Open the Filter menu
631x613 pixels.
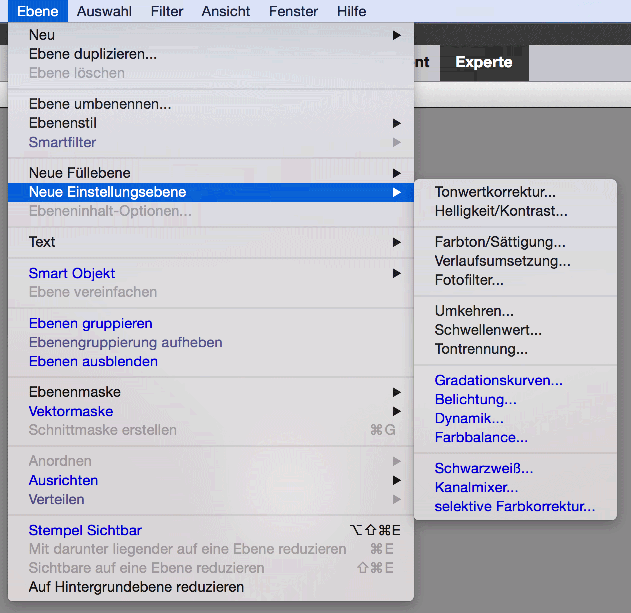pos(167,12)
